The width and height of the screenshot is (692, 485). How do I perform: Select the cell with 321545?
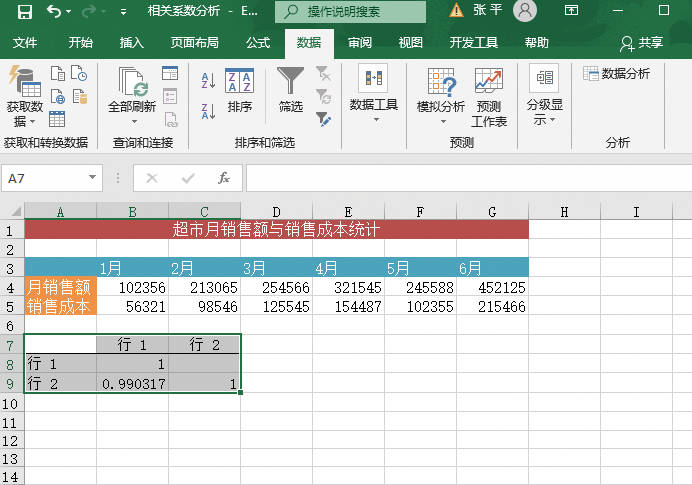(x=348, y=287)
